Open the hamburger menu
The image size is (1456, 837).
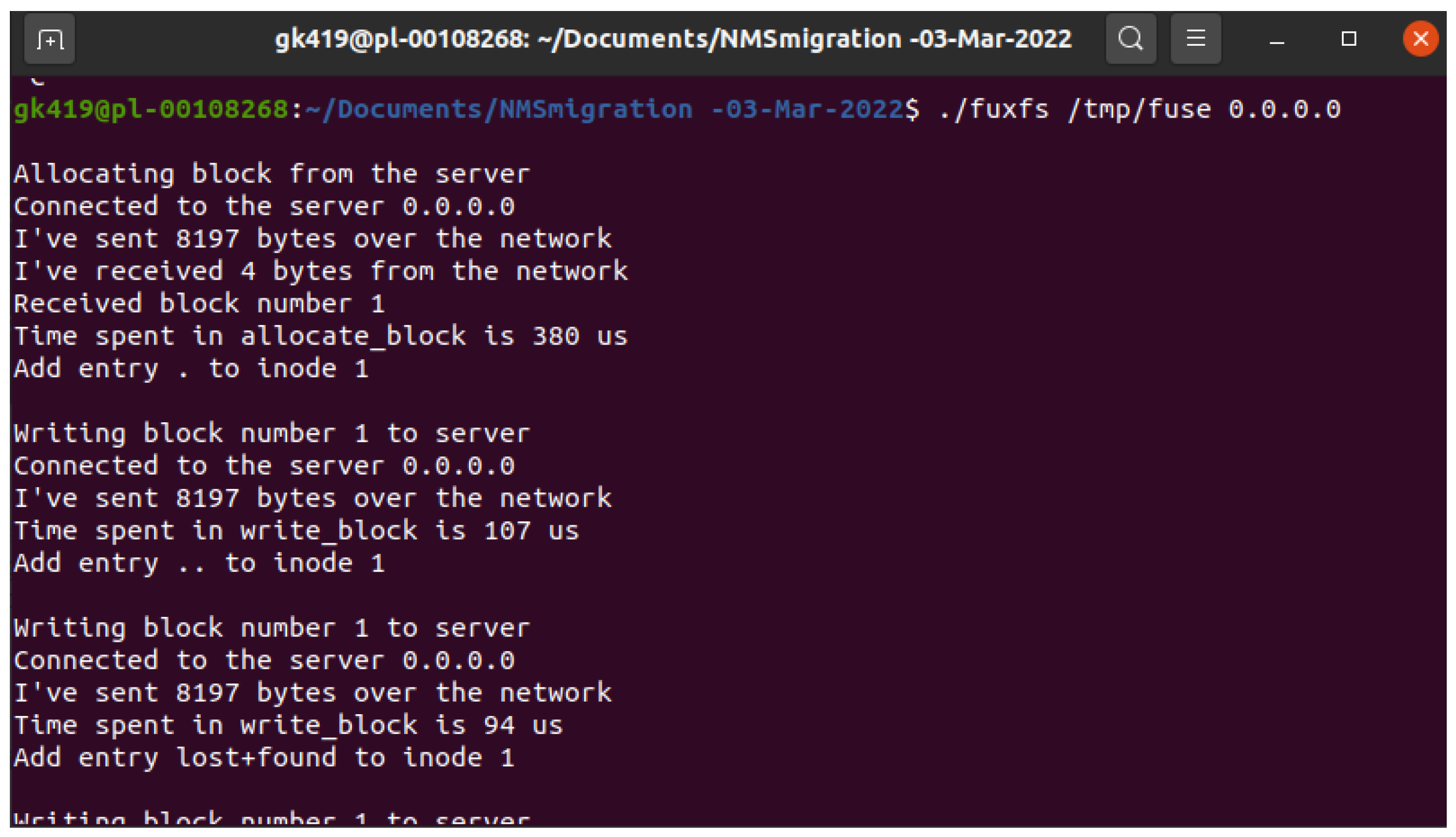point(1195,39)
